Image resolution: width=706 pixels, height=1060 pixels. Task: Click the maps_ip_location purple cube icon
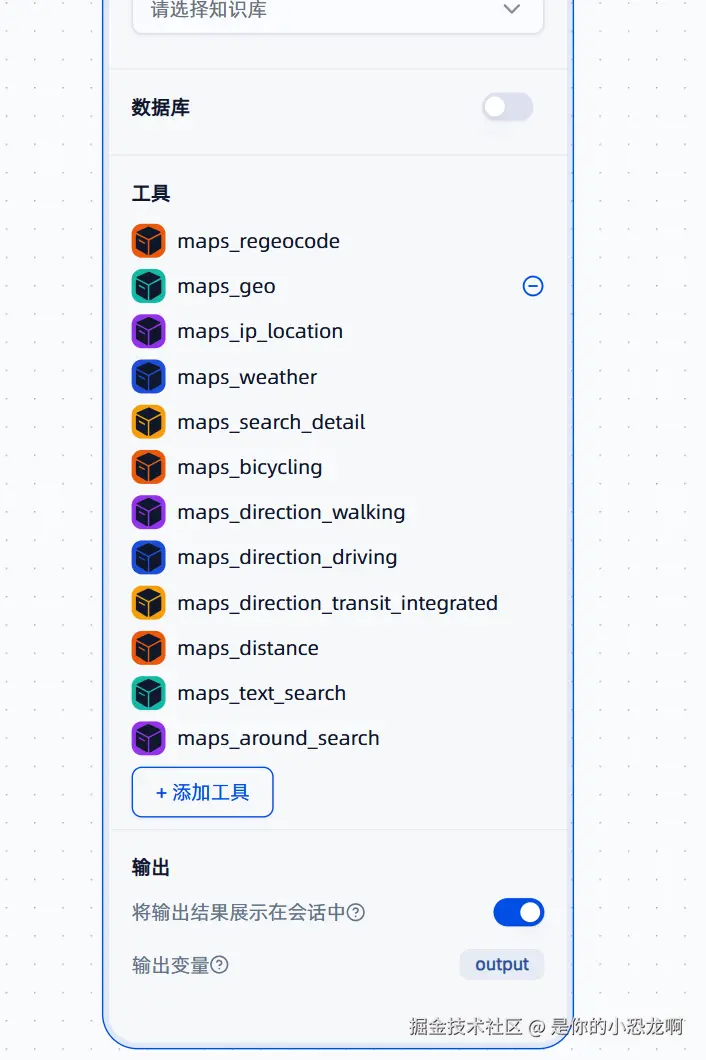coord(148,331)
